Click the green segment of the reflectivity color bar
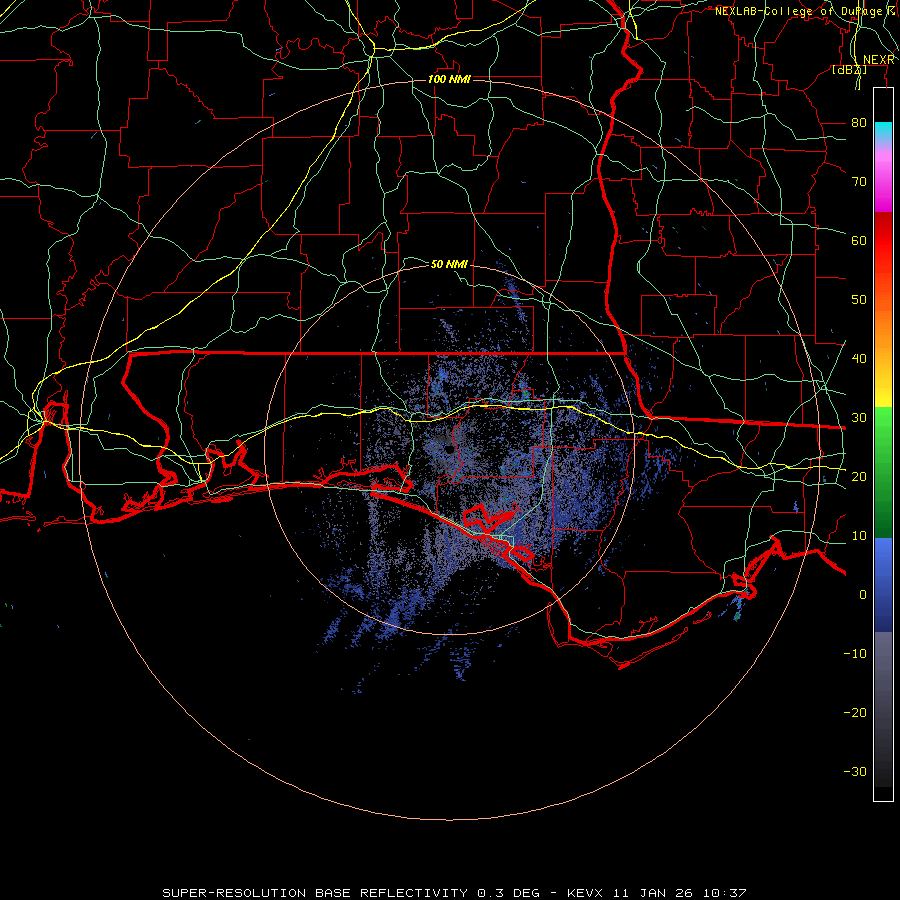The image size is (900, 900). (x=883, y=472)
